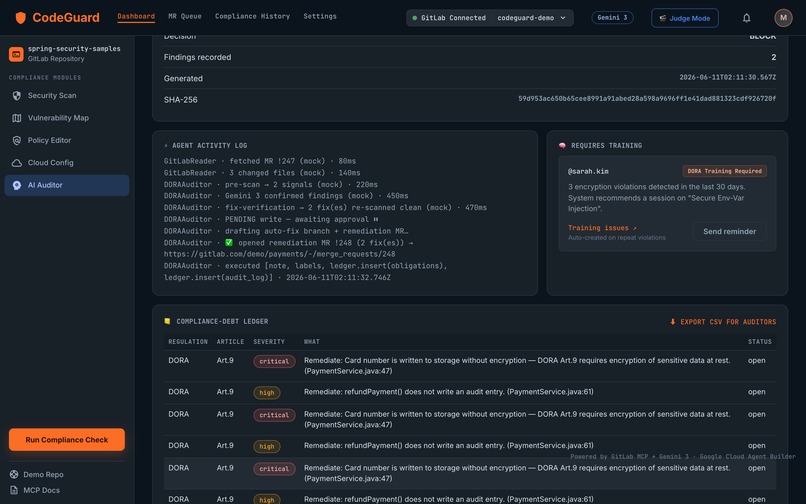The width and height of the screenshot is (806, 504).
Task: Click the green checkmark in activity log
Action: pos(229,243)
